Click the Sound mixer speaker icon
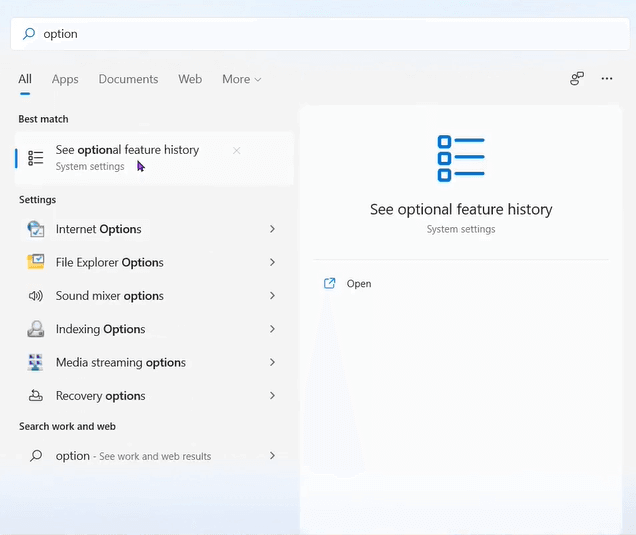 click(x=36, y=296)
